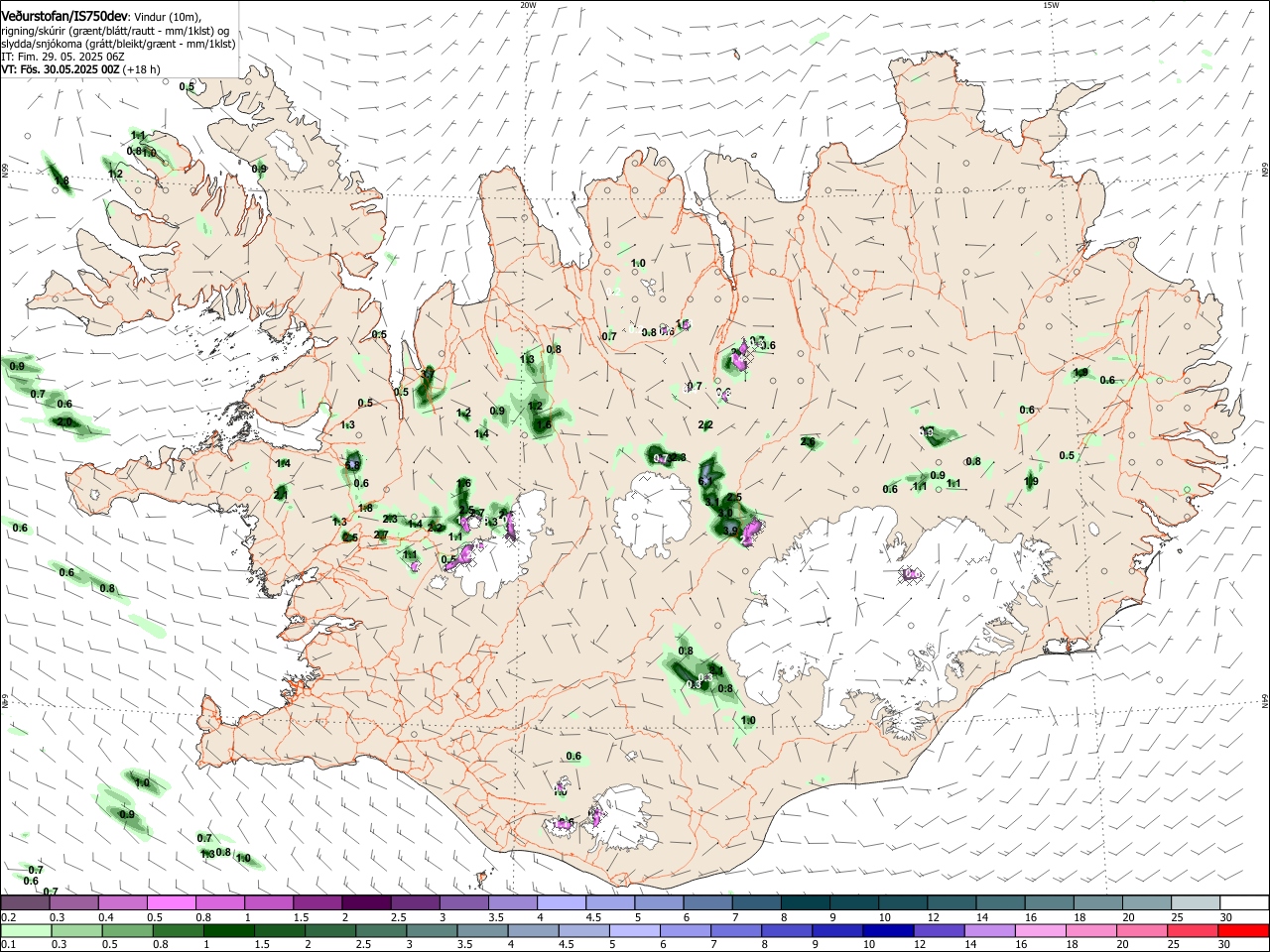The height and width of the screenshot is (952, 1270).
Task: Pick the bright red 30 mm rain swatch
Action: pos(1243,931)
